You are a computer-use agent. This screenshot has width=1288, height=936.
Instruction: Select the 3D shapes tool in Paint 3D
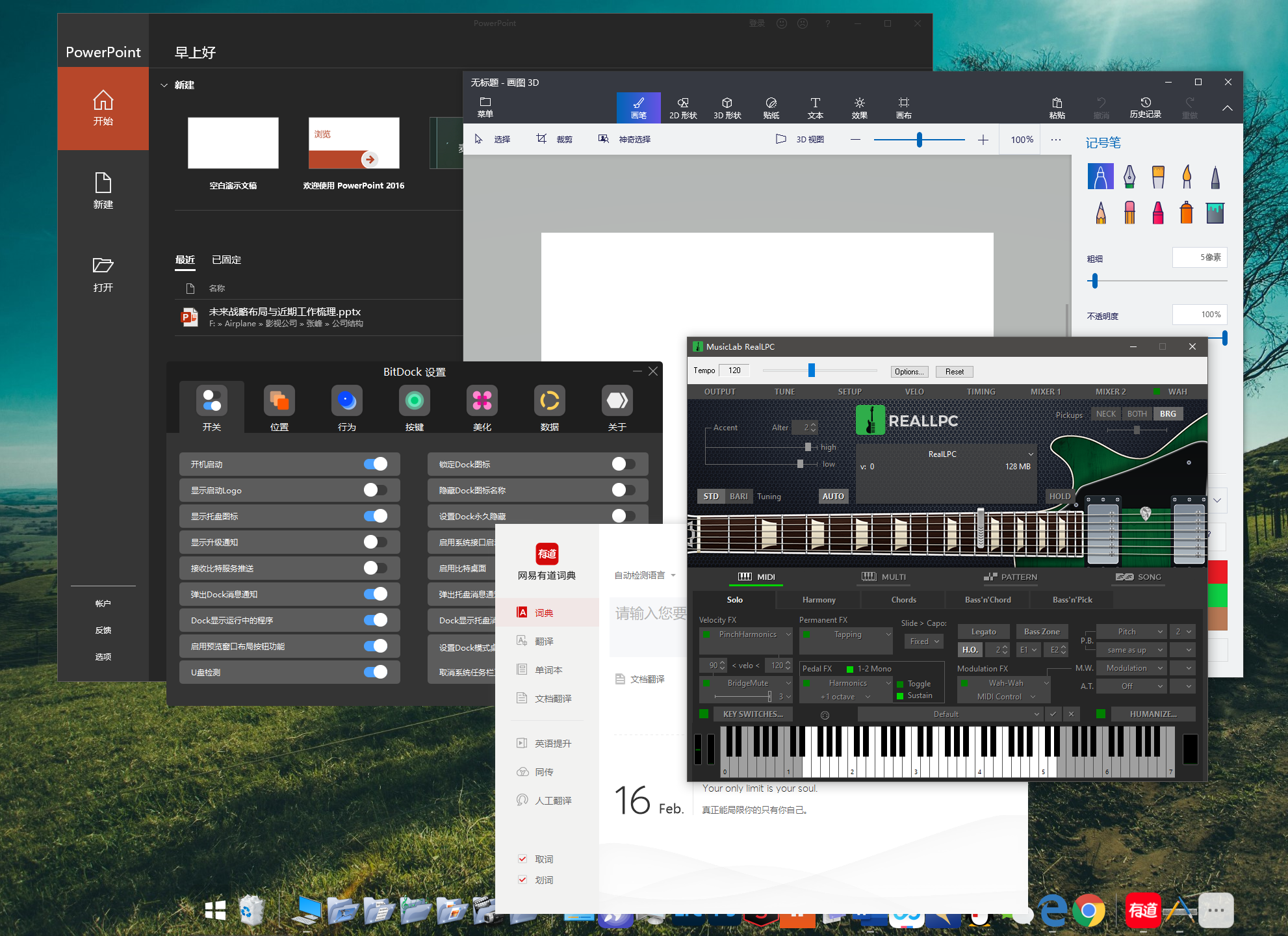pyautogui.click(x=727, y=108)
